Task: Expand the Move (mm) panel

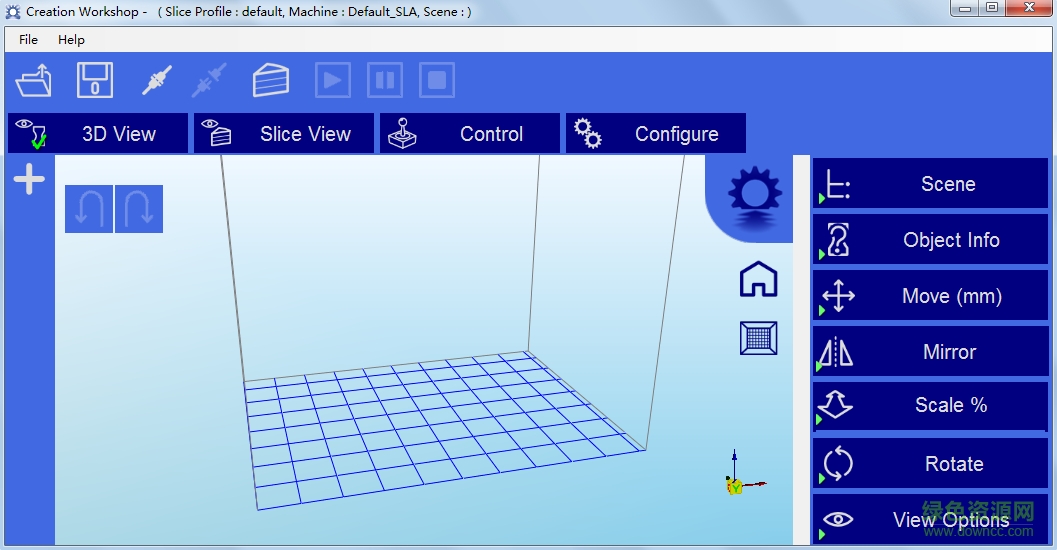Action: coord(930,295)
